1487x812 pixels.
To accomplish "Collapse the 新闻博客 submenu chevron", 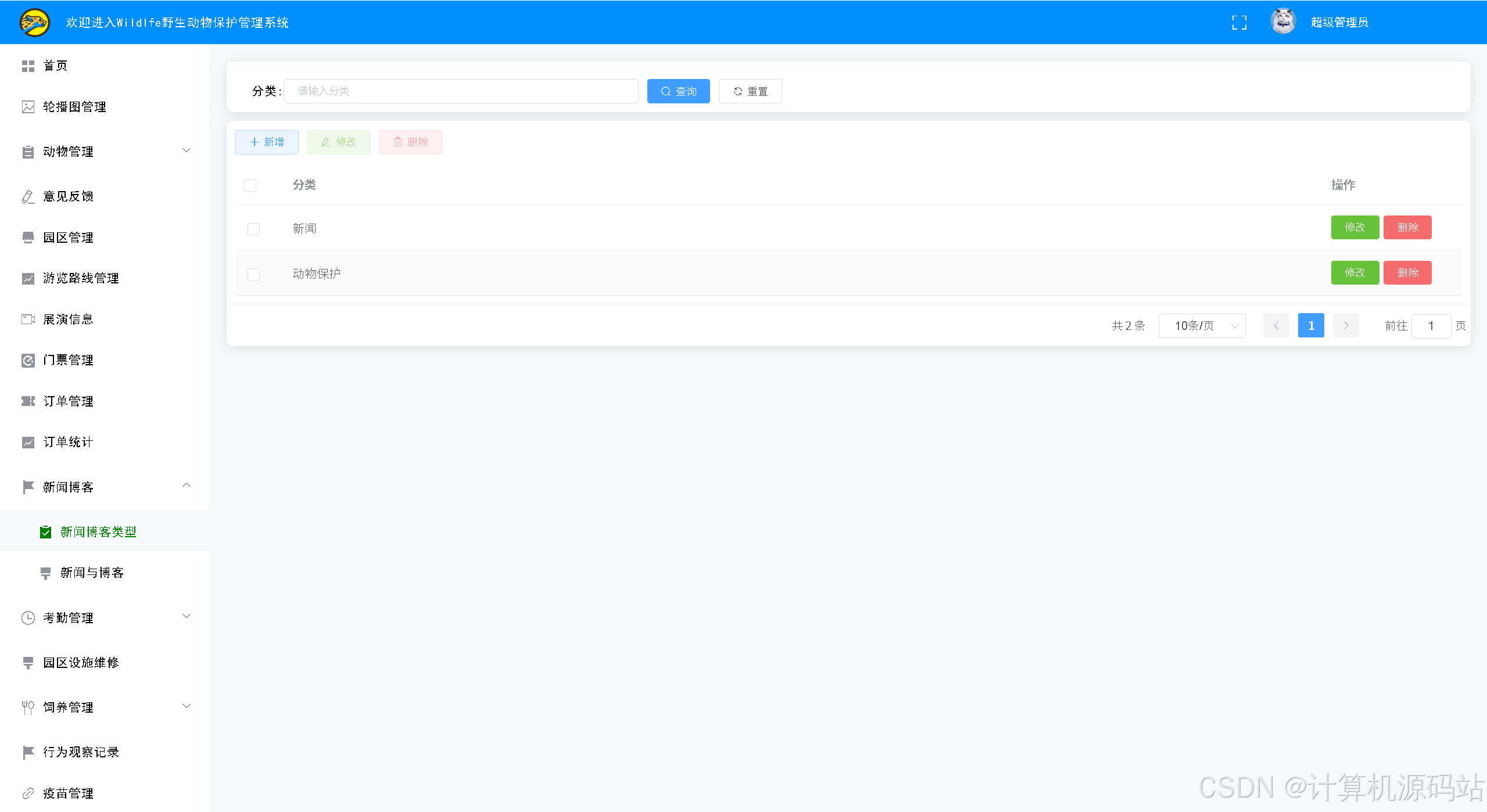I will tap(187, 486).
